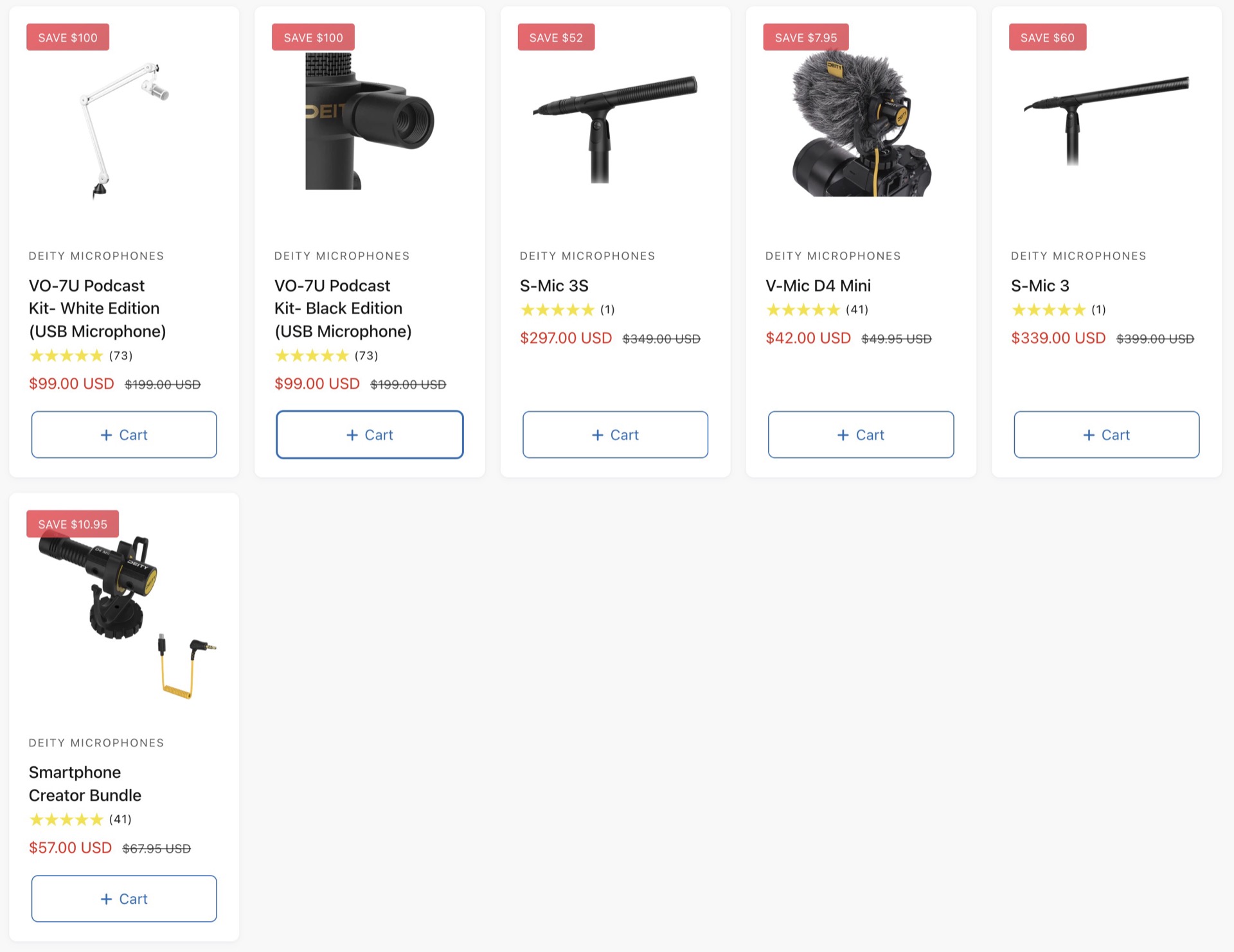
Task: Click the SAVE $52 badge
Action: 556,37
